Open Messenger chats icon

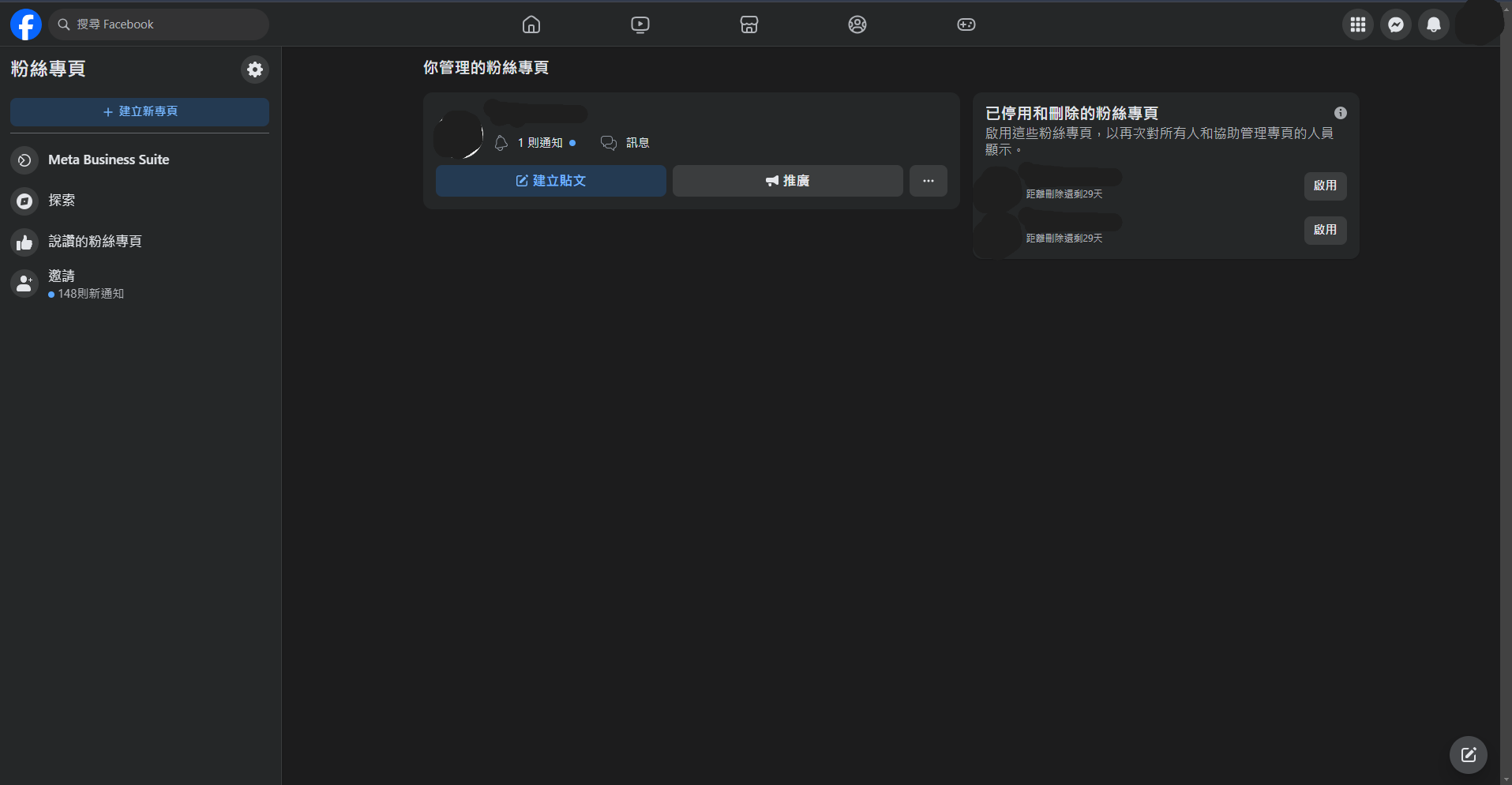[1396, 24]
